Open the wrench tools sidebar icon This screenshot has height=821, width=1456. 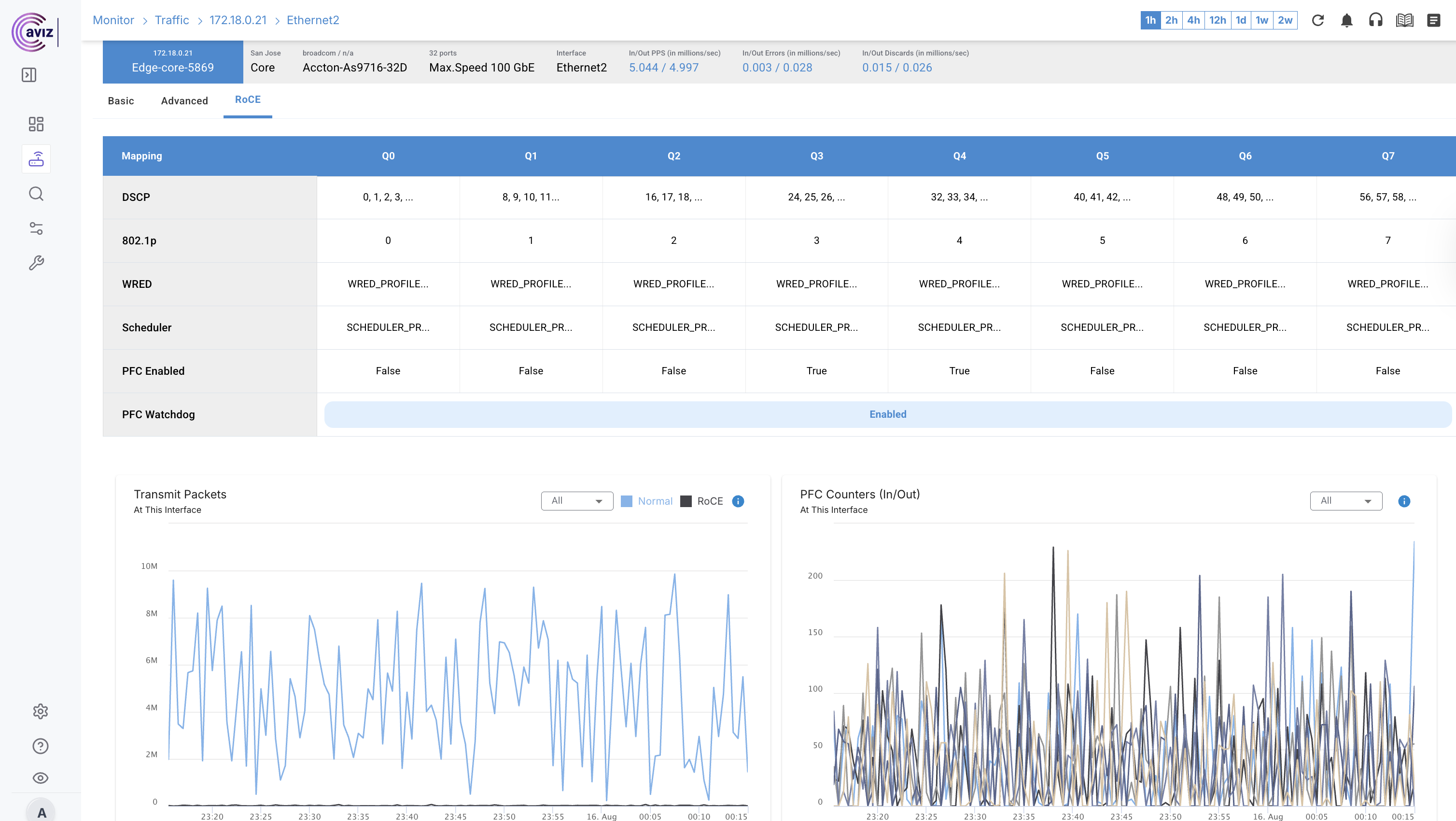tap(36, 263)
